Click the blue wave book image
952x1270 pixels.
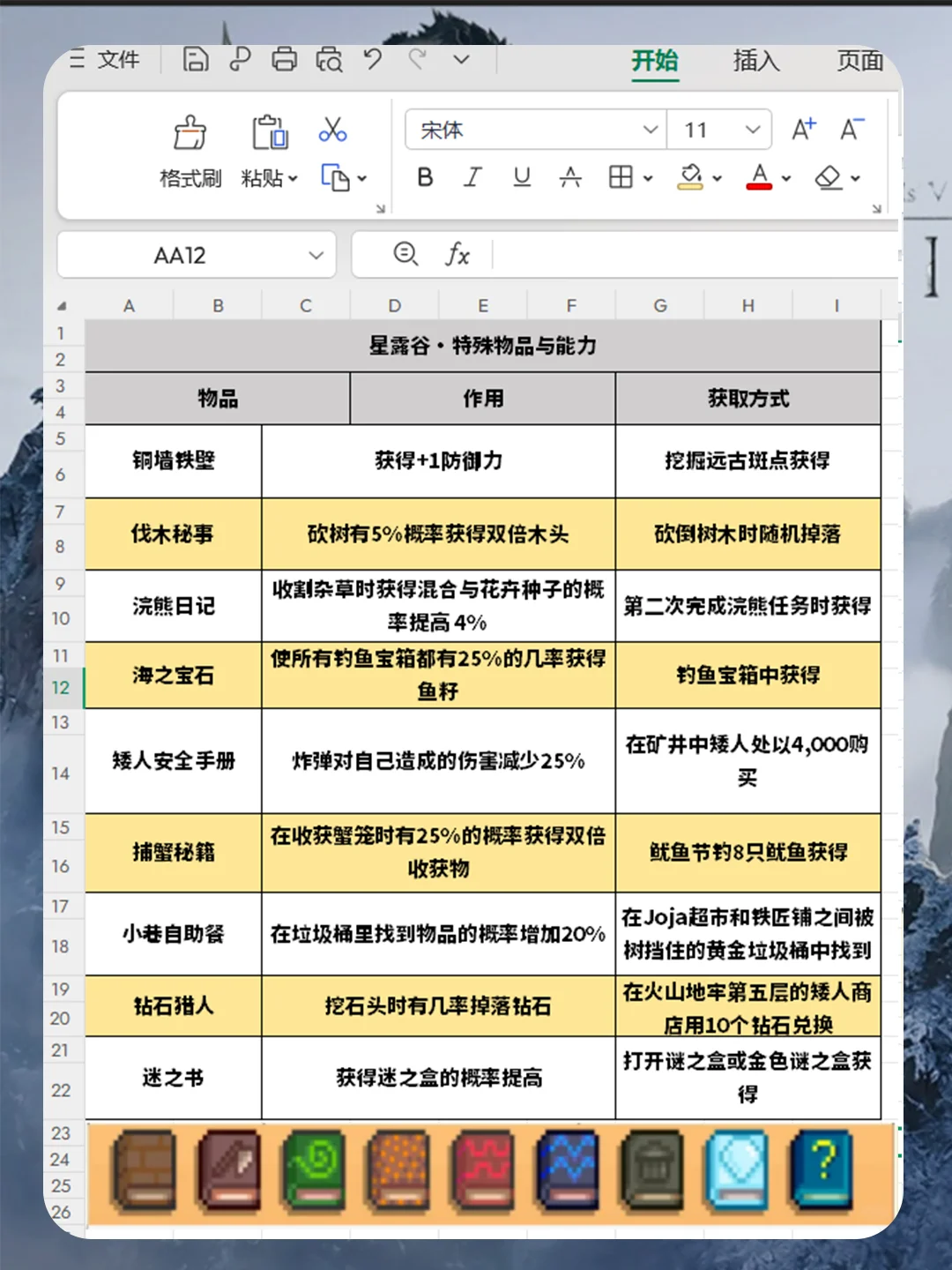point(568,1170)
